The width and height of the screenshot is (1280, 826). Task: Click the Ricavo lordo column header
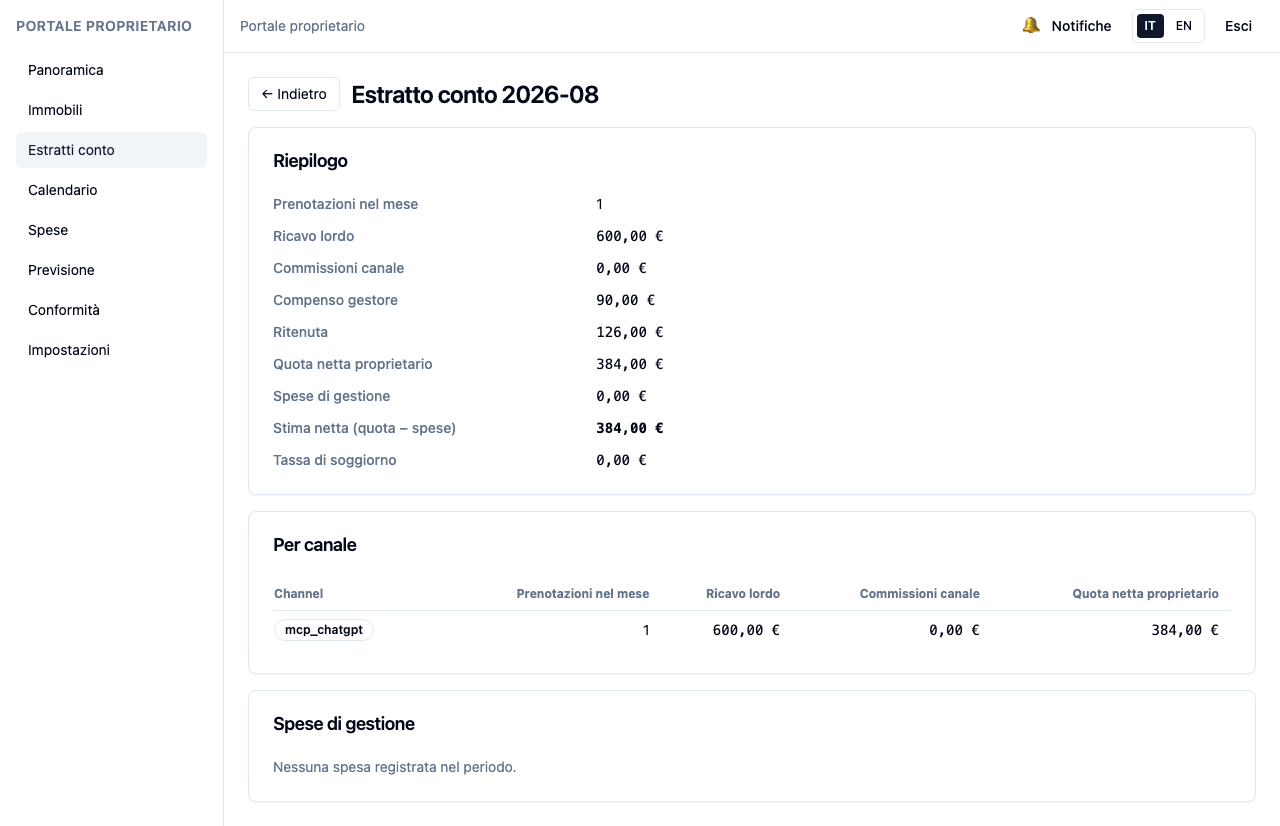(x=743, y=594)
